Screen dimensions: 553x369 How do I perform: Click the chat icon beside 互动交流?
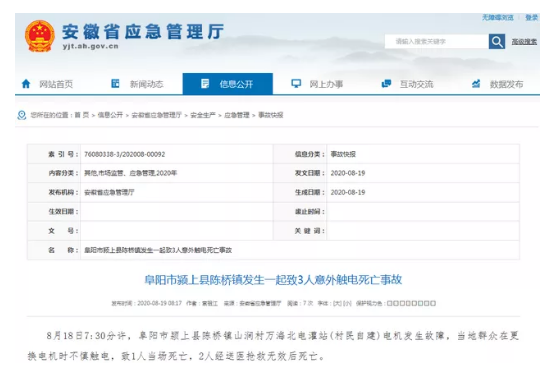(x=386, y=84)
